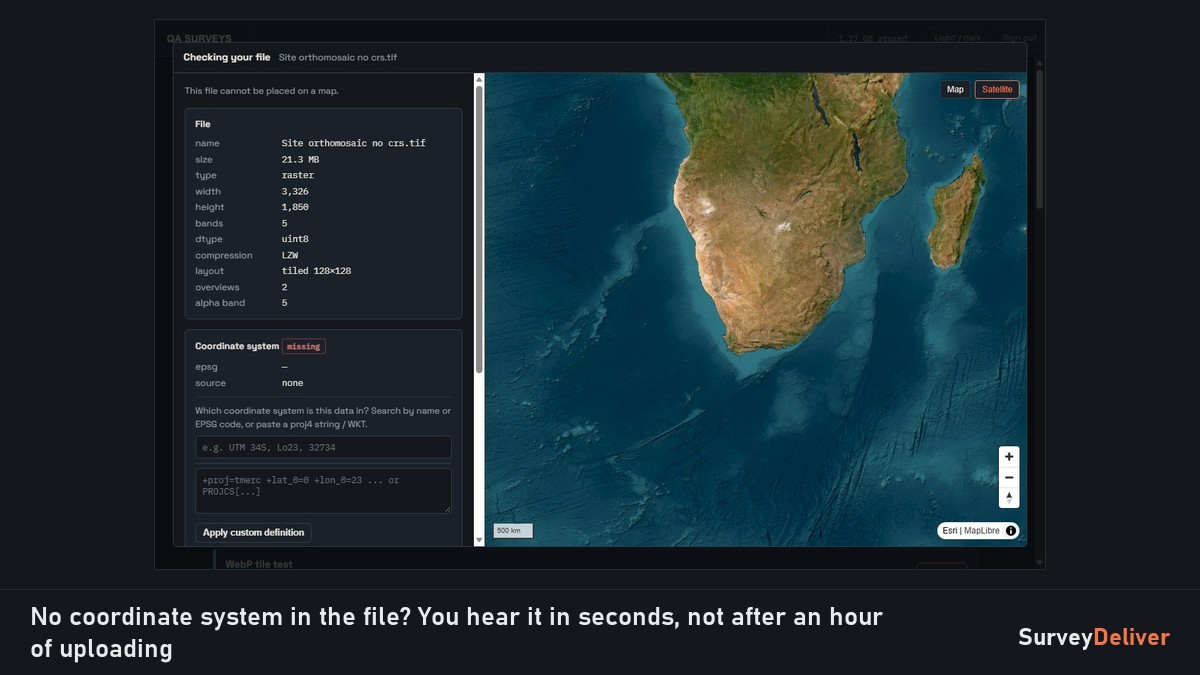The image size is (1200, 675).
Task: Select the height value '1,850'
Action: (x=295, y=207)
